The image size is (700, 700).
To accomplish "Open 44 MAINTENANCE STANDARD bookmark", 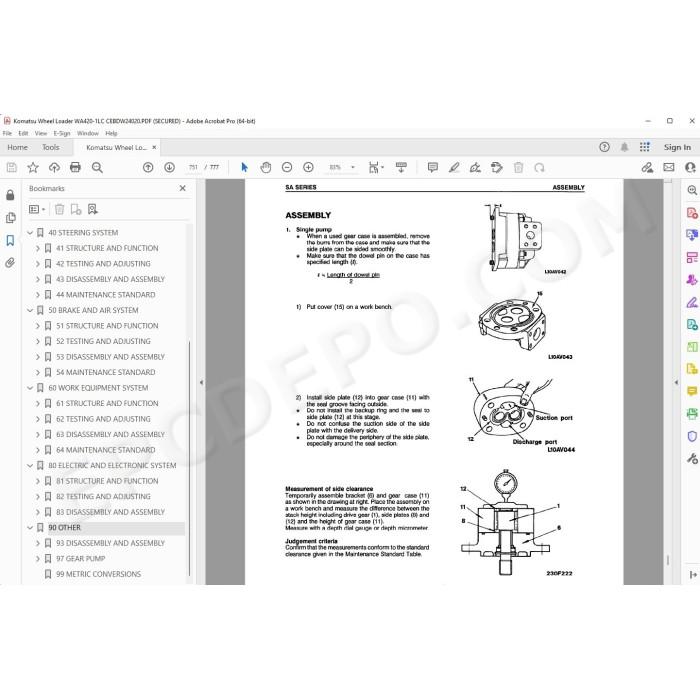I will (x=106, y=295).
